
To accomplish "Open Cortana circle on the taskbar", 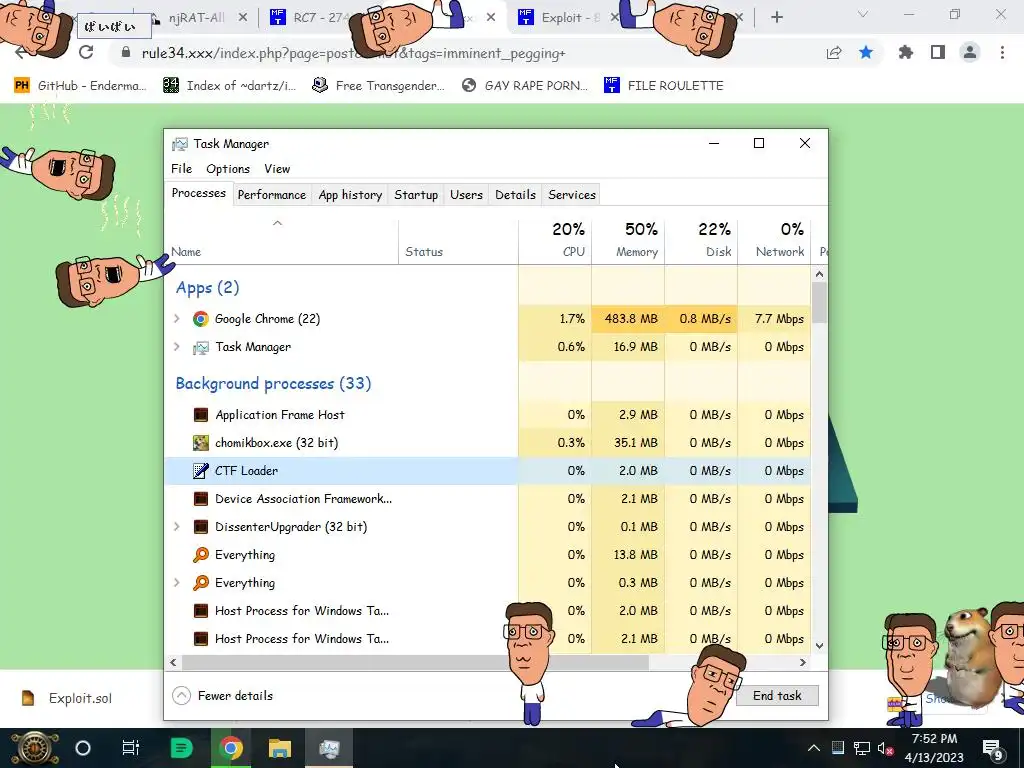I will 83,748.
